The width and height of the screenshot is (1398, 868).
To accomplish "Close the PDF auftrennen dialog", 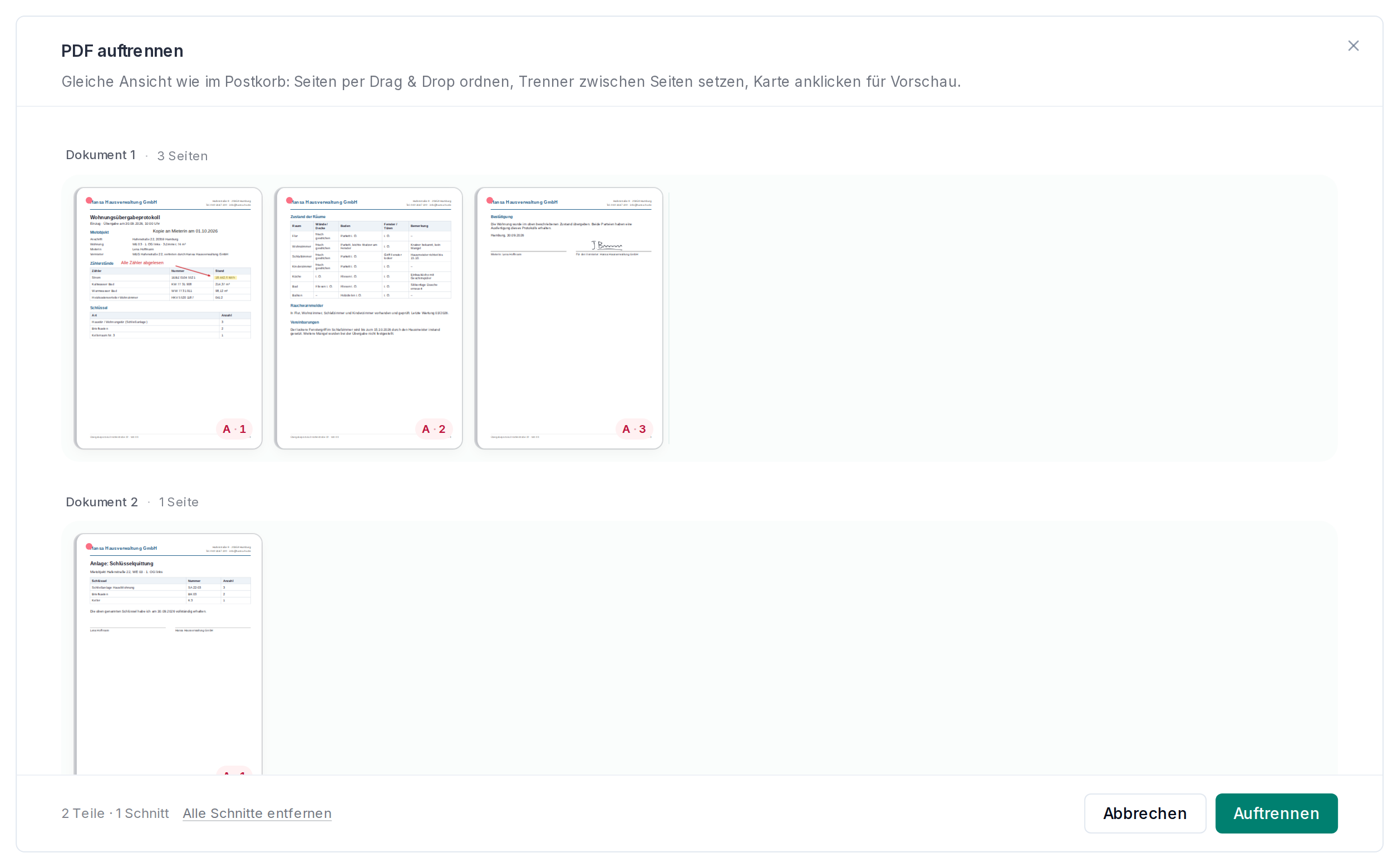I will point(1353,46).
